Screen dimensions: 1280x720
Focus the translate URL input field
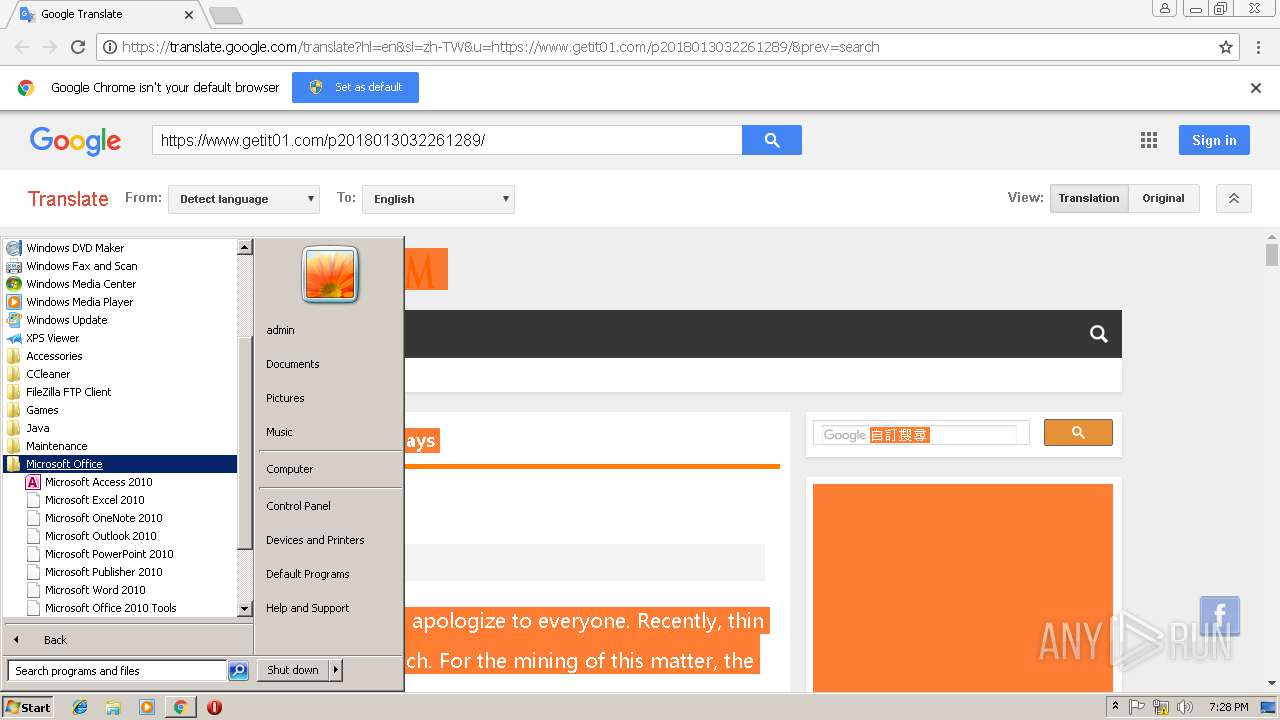pos(447,140)
